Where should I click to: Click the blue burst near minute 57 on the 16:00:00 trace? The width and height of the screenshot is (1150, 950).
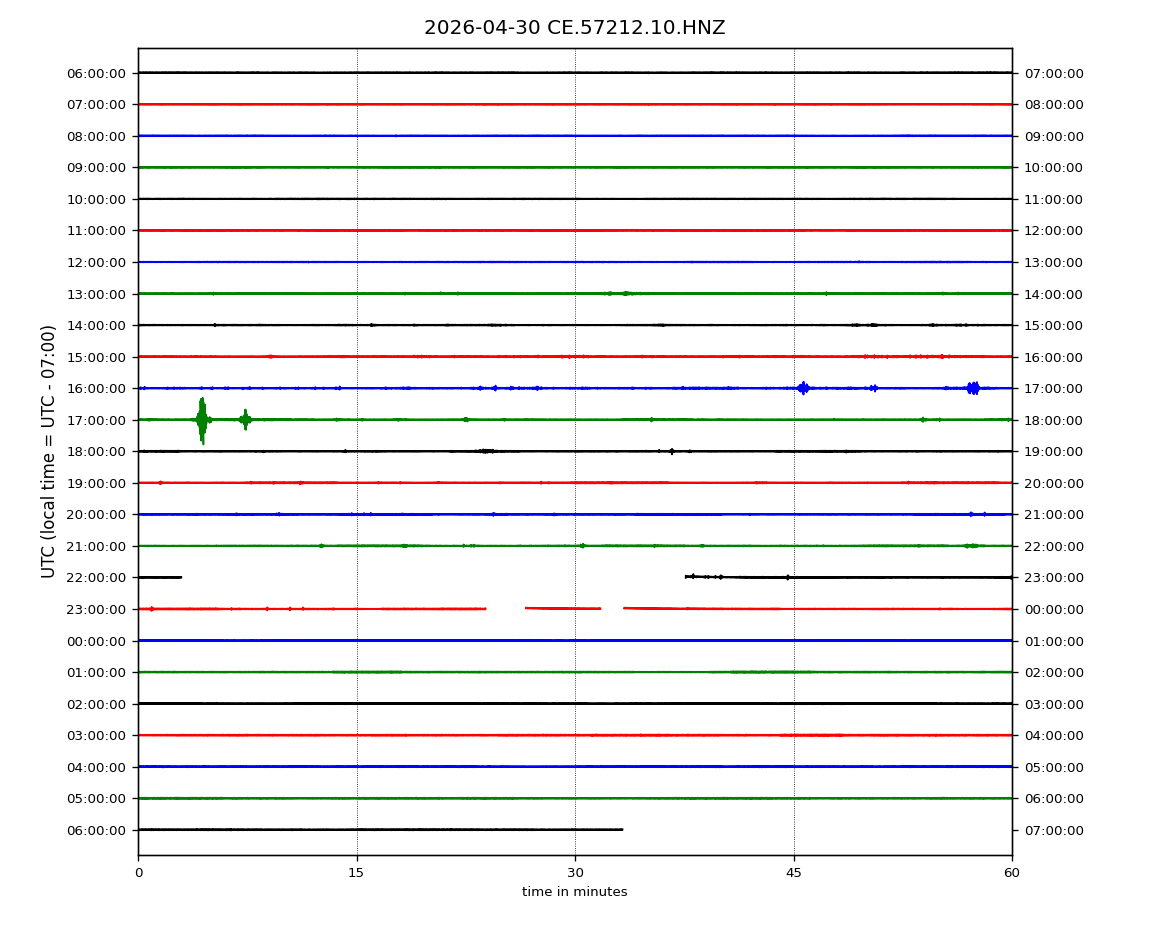coord(973,388)
